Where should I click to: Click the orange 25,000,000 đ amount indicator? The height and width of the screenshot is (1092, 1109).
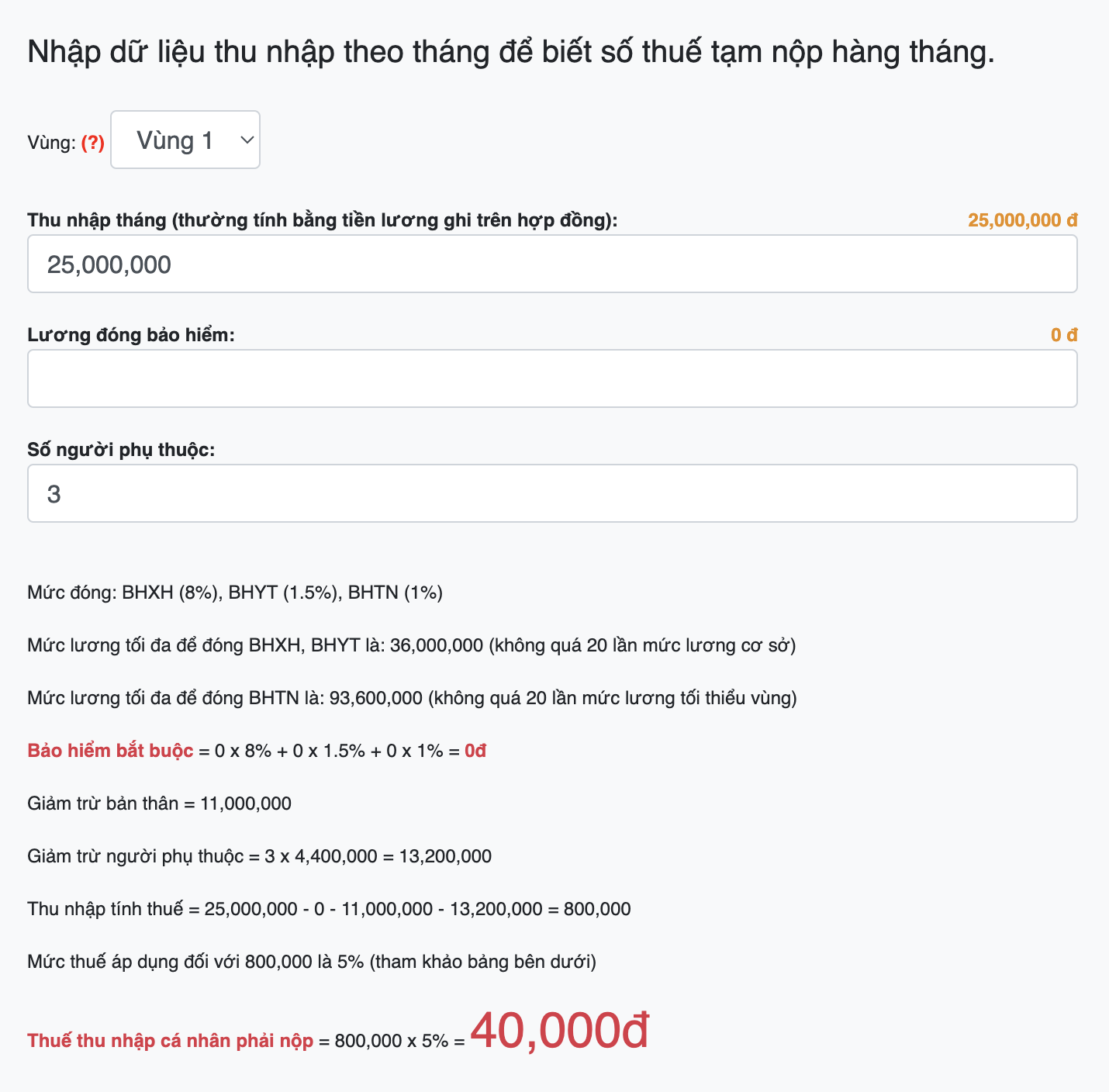[1022, 220]
